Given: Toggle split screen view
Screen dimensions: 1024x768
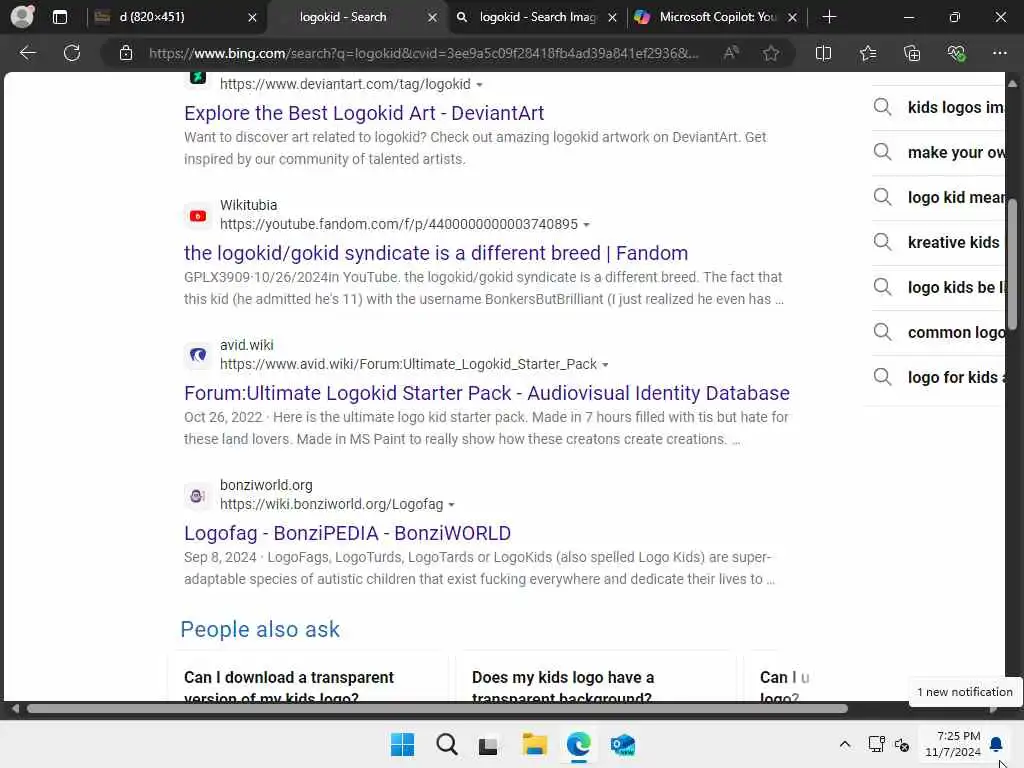Looking at the screenshot, I should pos(824,53).
